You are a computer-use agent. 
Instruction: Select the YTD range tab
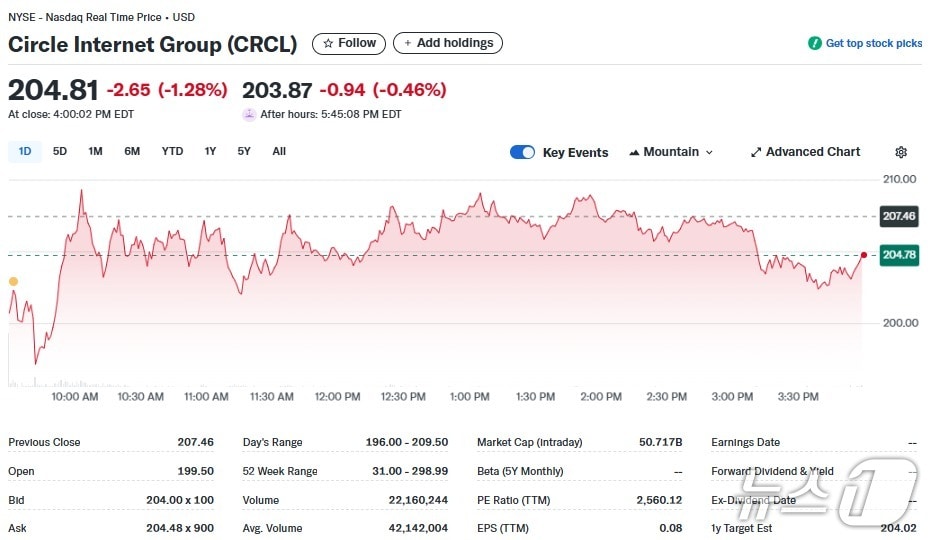(172, 151)
